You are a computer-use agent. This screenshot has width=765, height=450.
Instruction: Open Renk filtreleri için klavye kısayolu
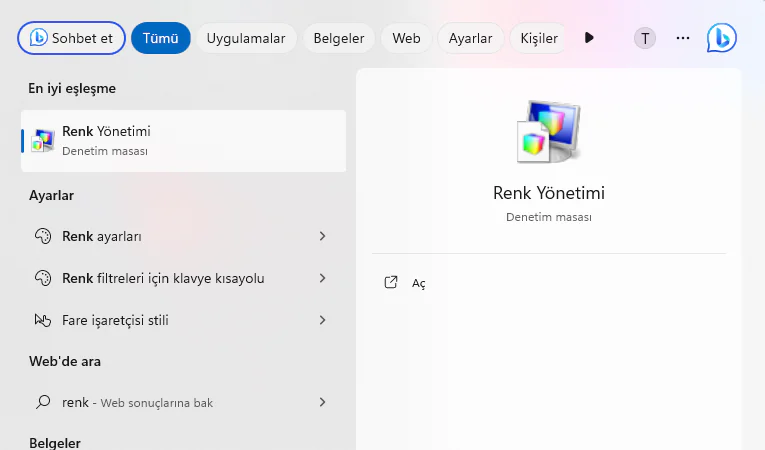pyautogui.click(x=183, y=278)
